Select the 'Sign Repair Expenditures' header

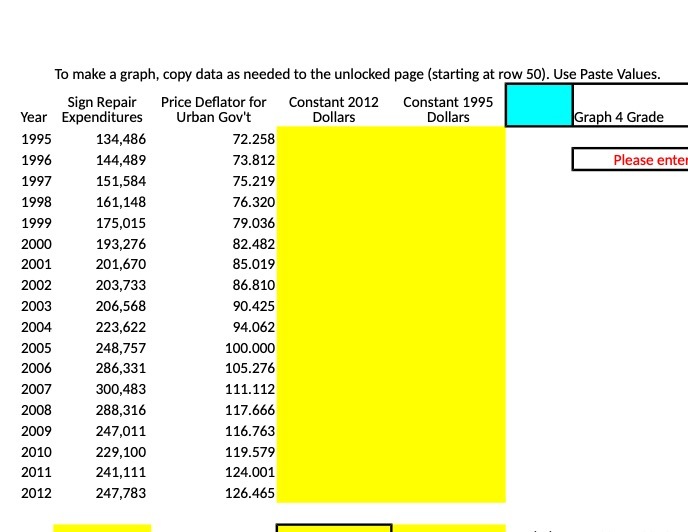pos(102,110)
